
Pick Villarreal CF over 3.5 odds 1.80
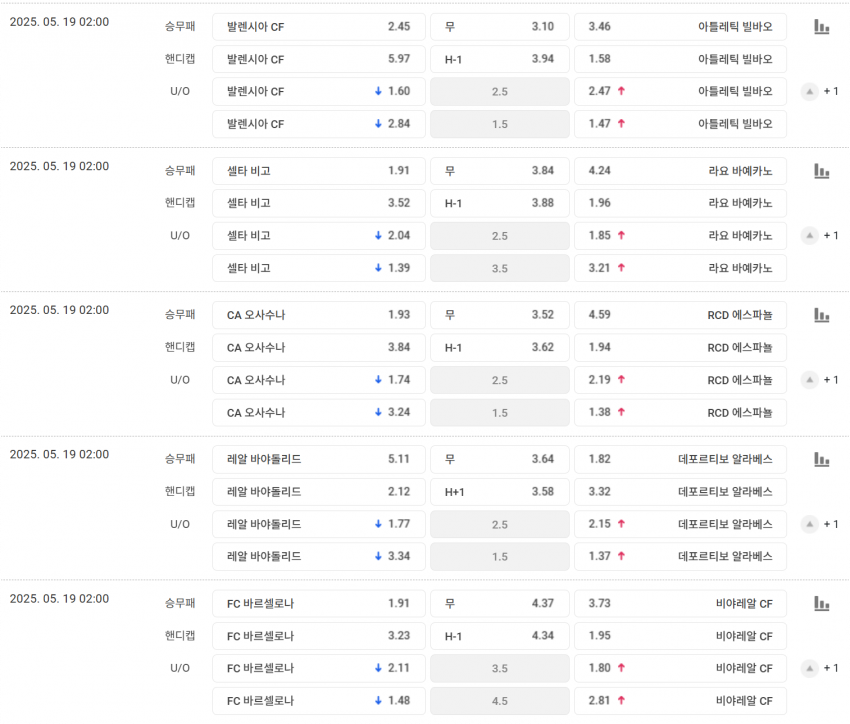click(680, 668)
